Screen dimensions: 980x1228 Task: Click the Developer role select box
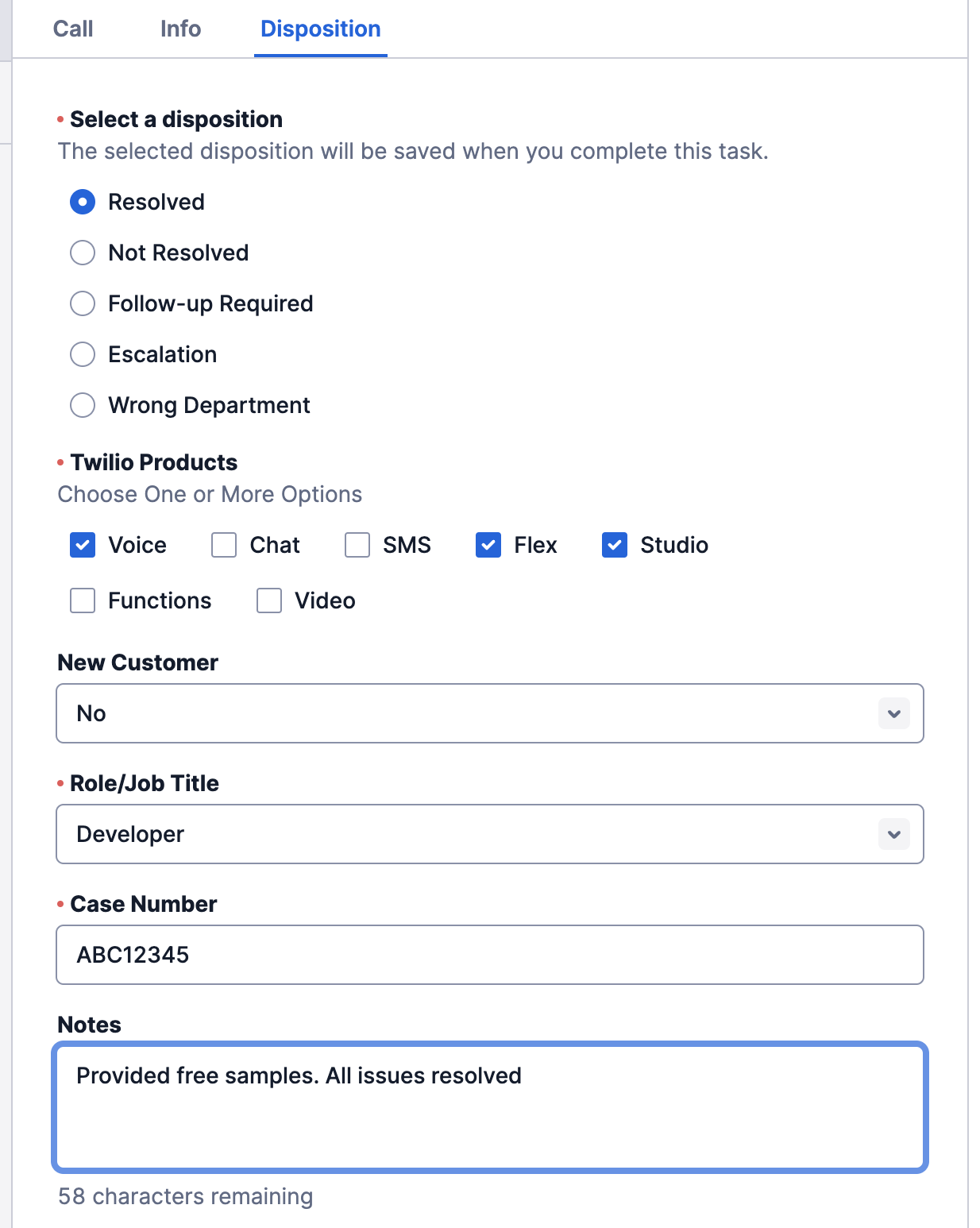pyautogui.click(x=490, y=834)
